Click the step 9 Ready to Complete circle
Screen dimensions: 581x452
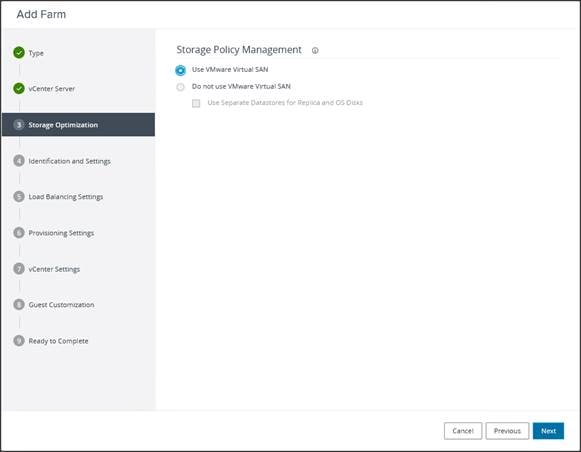(19, 340)
